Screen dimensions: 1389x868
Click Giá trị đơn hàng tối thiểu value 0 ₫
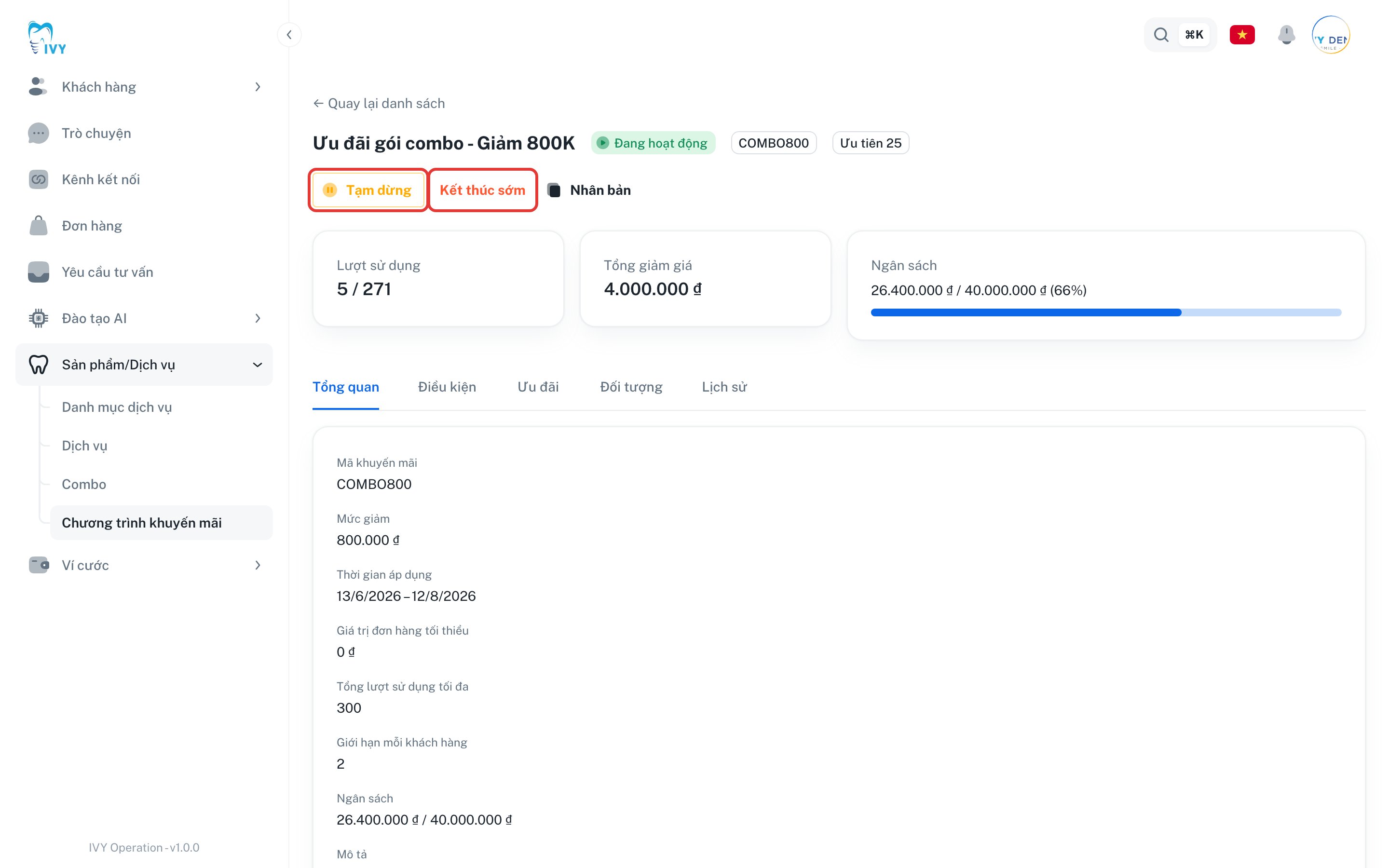(x=345, y=651)
